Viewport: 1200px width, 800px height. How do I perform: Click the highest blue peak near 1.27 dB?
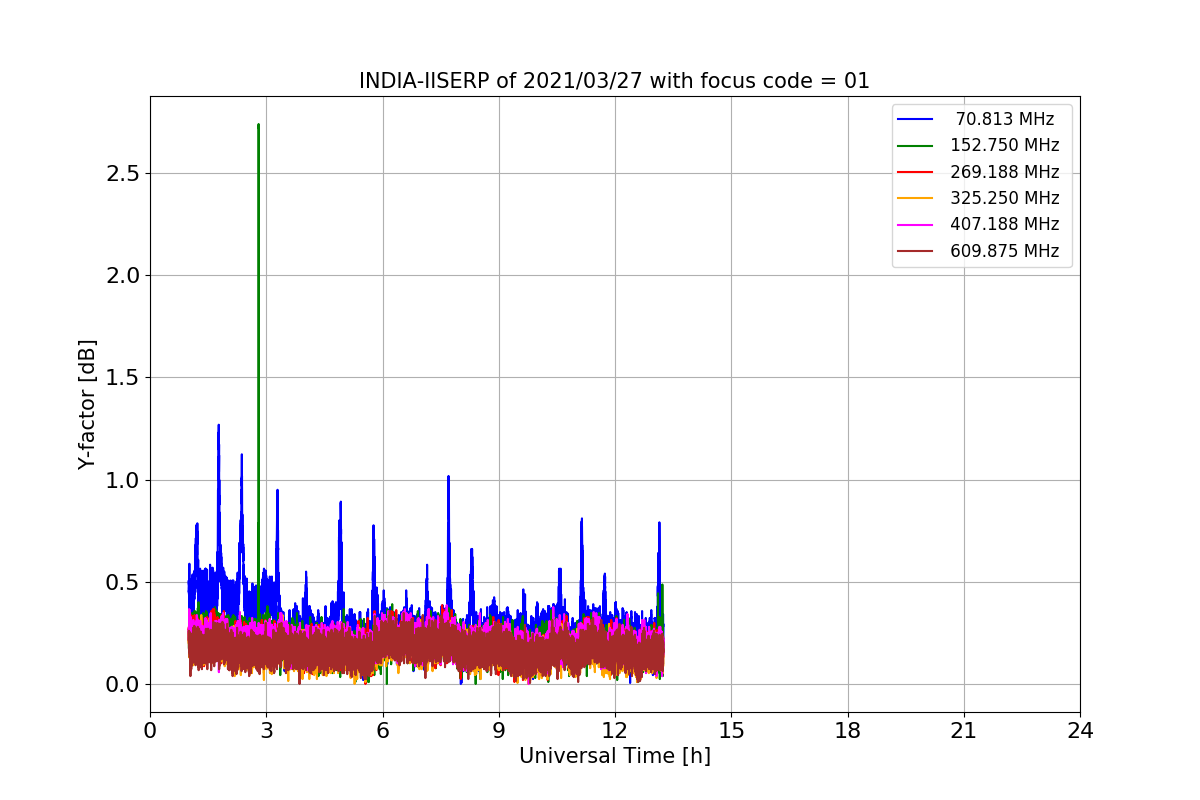(218, 426)
